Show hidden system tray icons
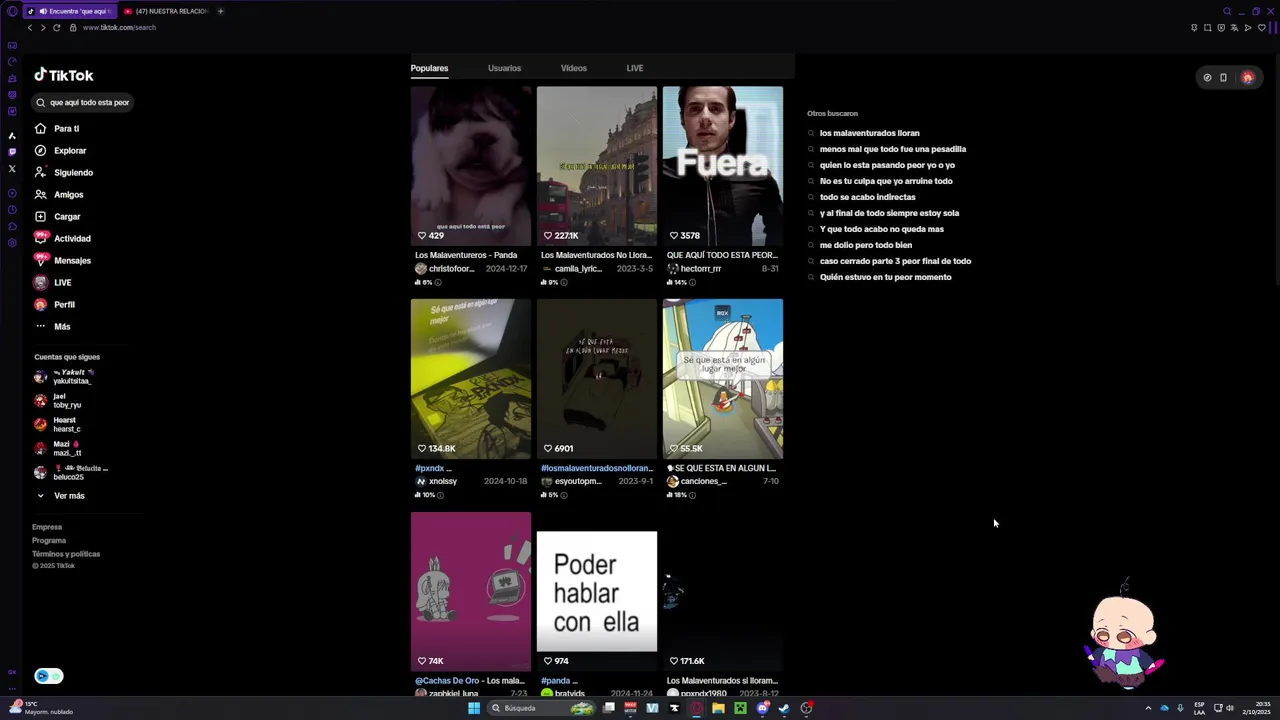The height and width of the screenshot is (720, 1280). pos(1148,708)
